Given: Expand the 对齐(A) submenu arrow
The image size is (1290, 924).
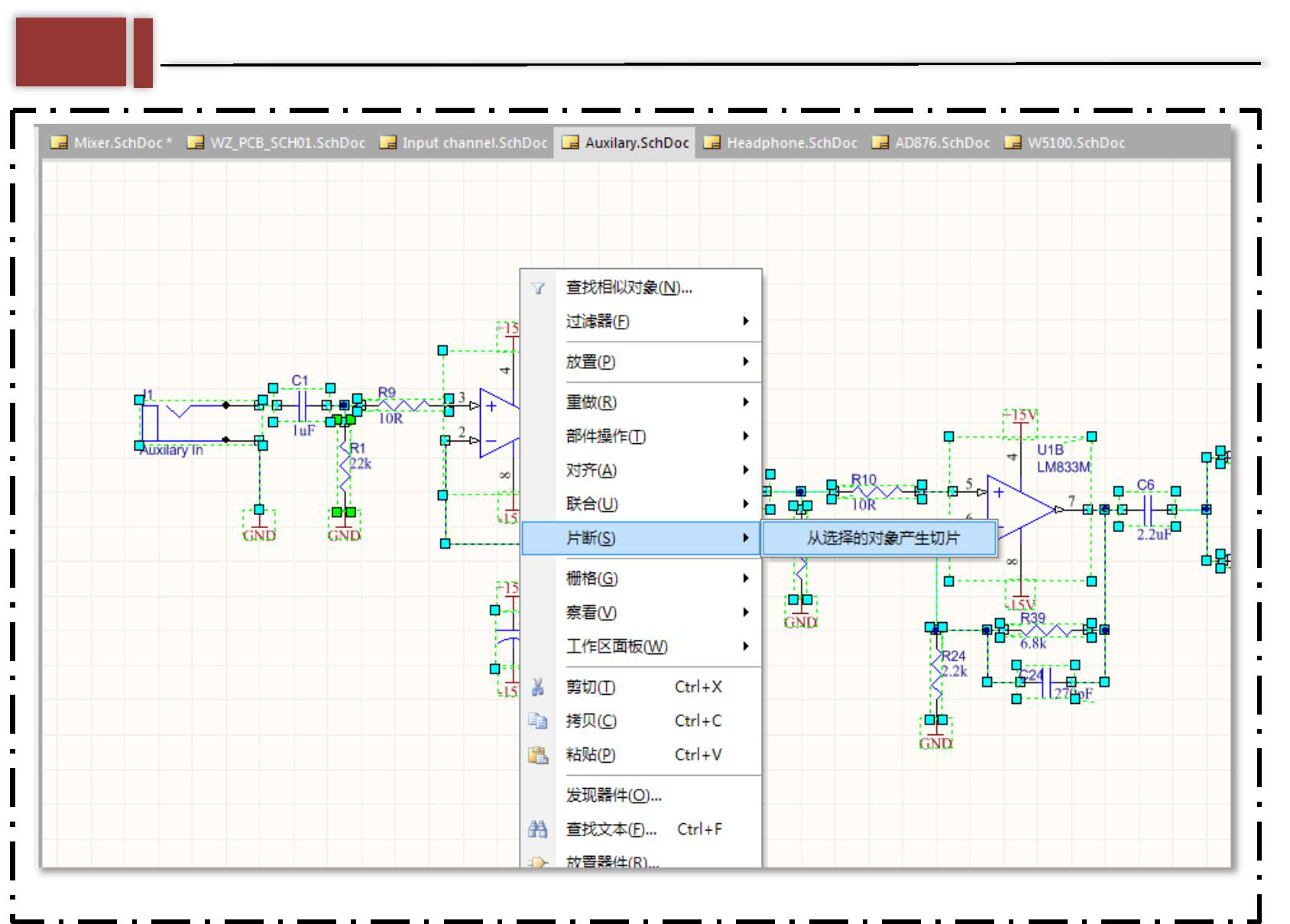Looking at the screenshot, I should point(745,470).
